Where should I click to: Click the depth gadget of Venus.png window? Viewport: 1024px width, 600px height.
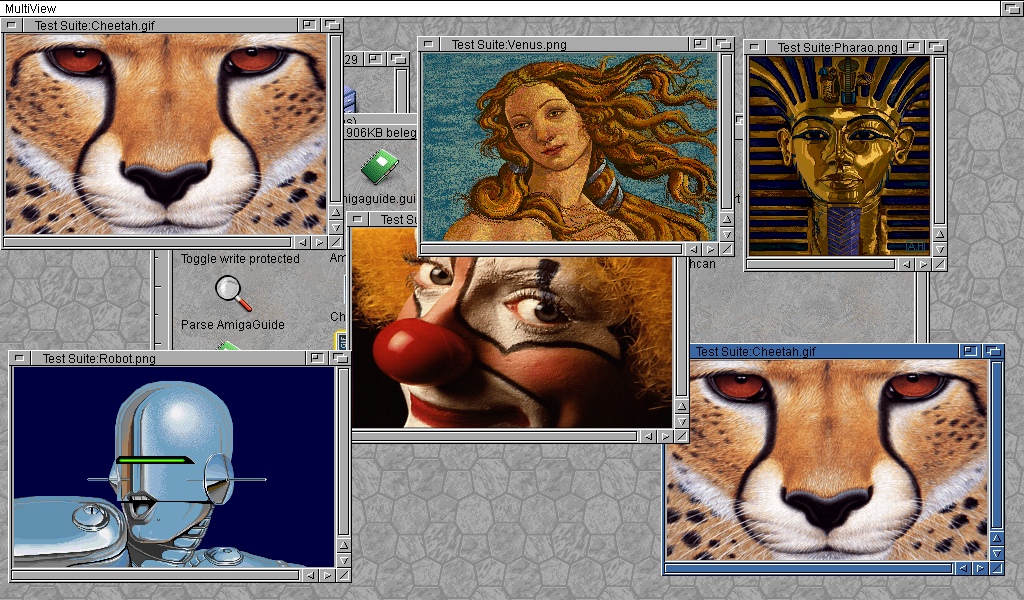[723, 44]
